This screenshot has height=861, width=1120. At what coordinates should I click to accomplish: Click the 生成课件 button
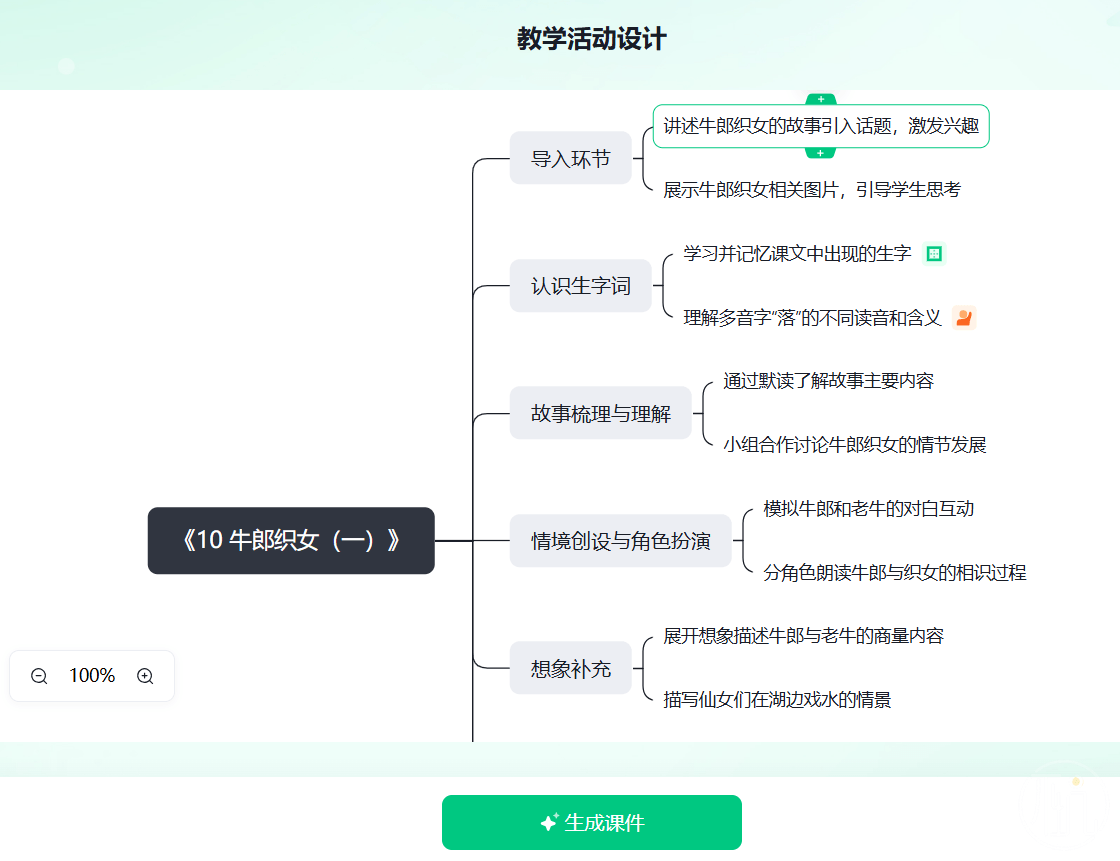point(591,822)
